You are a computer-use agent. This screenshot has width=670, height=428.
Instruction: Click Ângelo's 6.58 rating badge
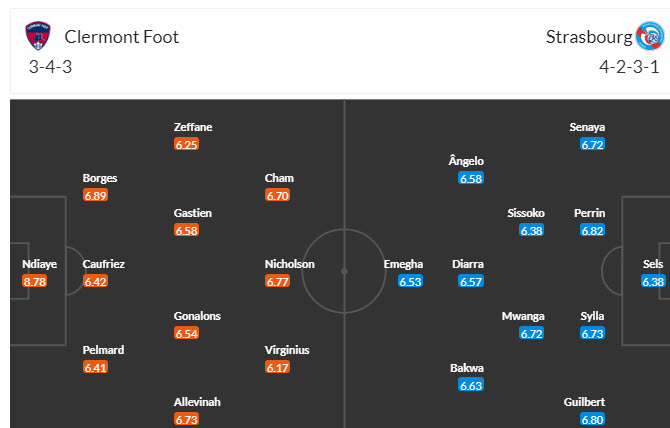(x=471, y=178)
